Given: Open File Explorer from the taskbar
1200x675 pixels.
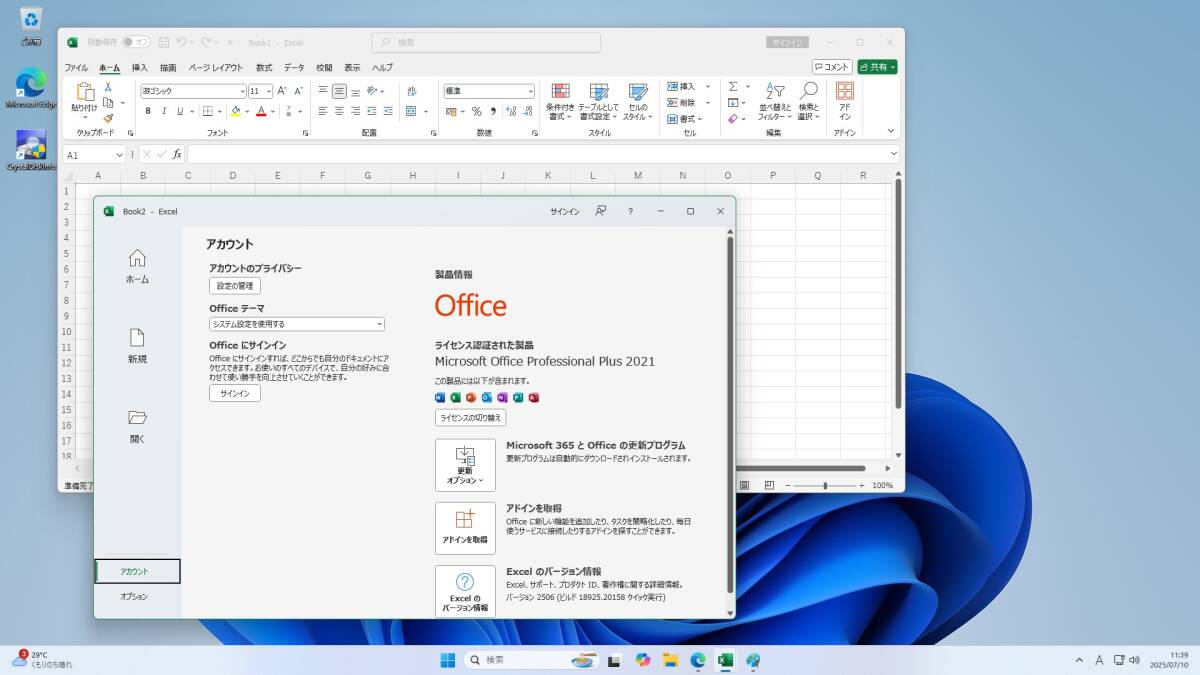Looking at the screenshot, I should coord(670,660).
